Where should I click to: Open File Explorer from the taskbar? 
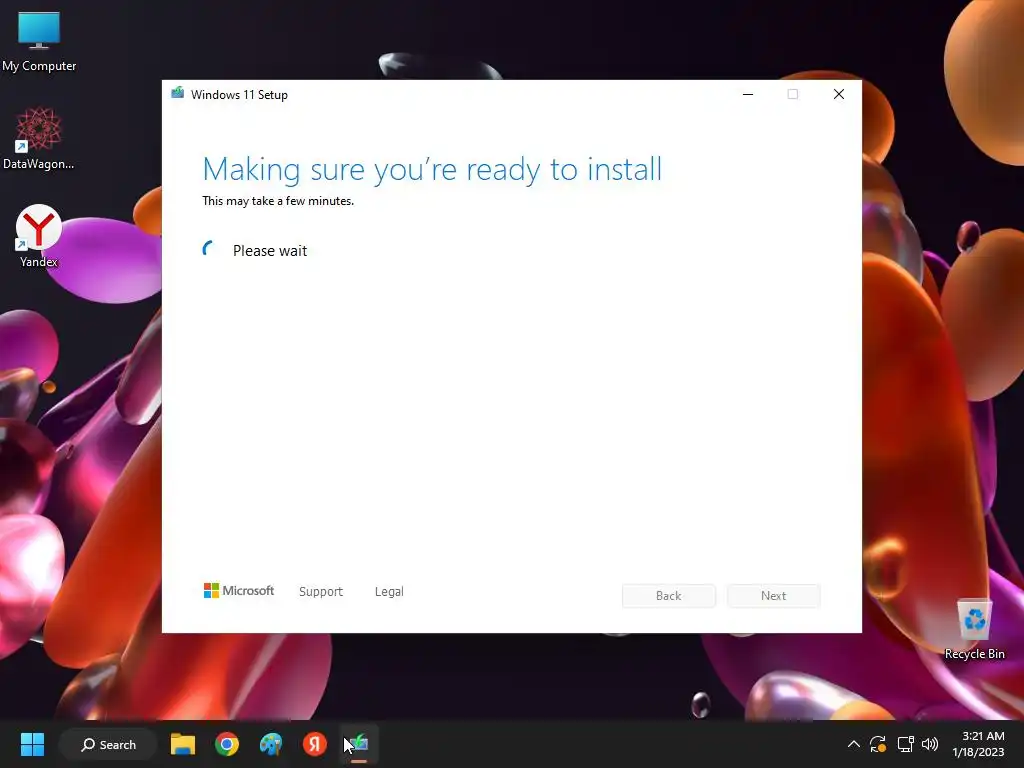[183, 744]
